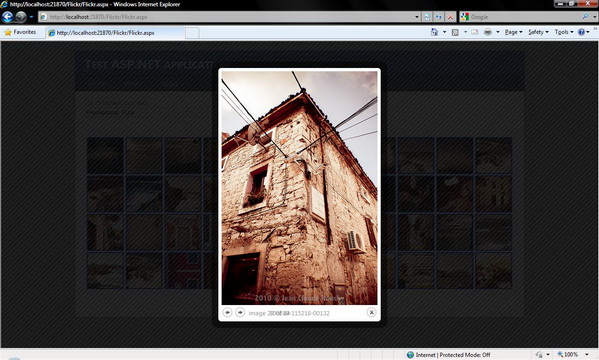Screen dimensions: 599x360
Task: Go back with the browser Back arrow
Action: (8, 17)
